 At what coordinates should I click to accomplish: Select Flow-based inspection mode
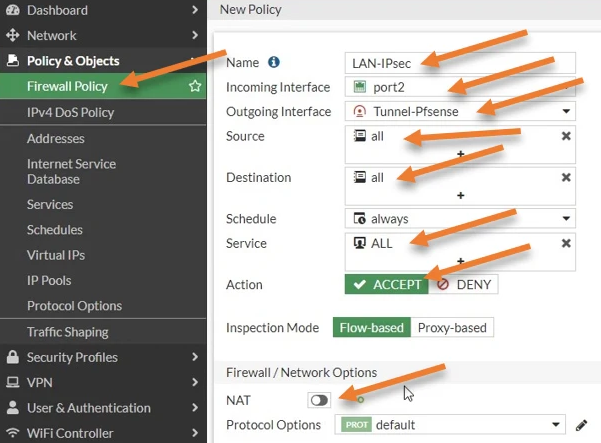(371, 328)
